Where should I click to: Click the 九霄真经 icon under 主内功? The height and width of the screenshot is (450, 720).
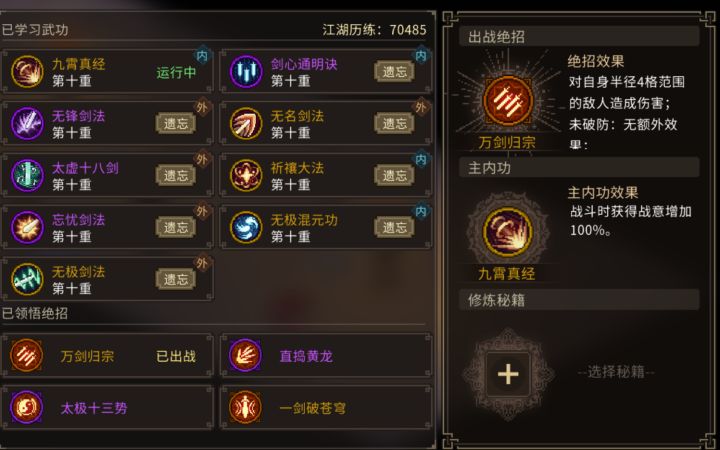click(x=507, y=232)
